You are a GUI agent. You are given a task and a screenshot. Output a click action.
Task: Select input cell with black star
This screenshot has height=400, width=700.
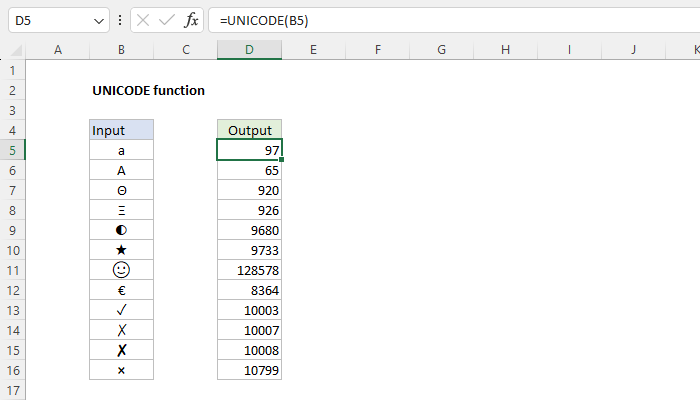121,250
